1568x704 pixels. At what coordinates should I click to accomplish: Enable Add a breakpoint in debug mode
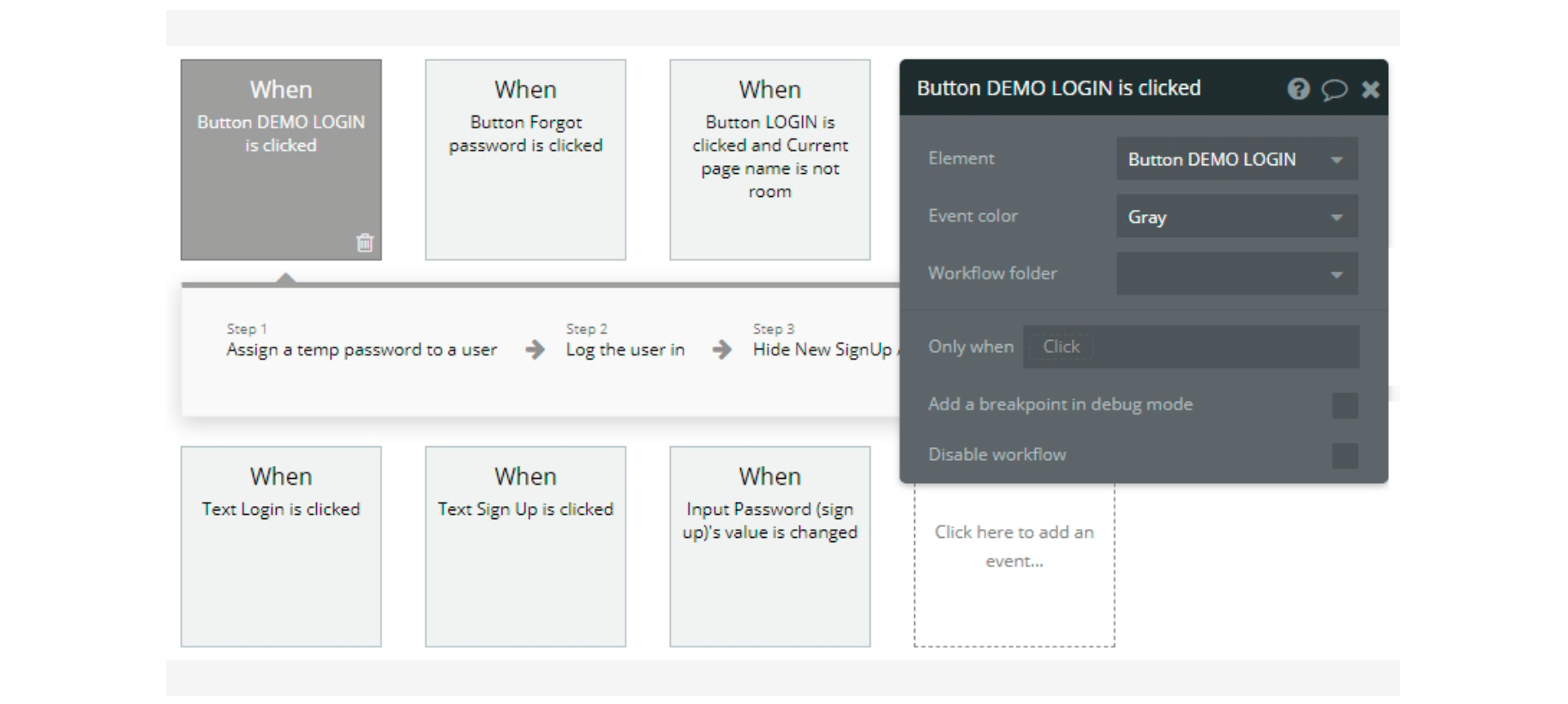[1344, 405]
